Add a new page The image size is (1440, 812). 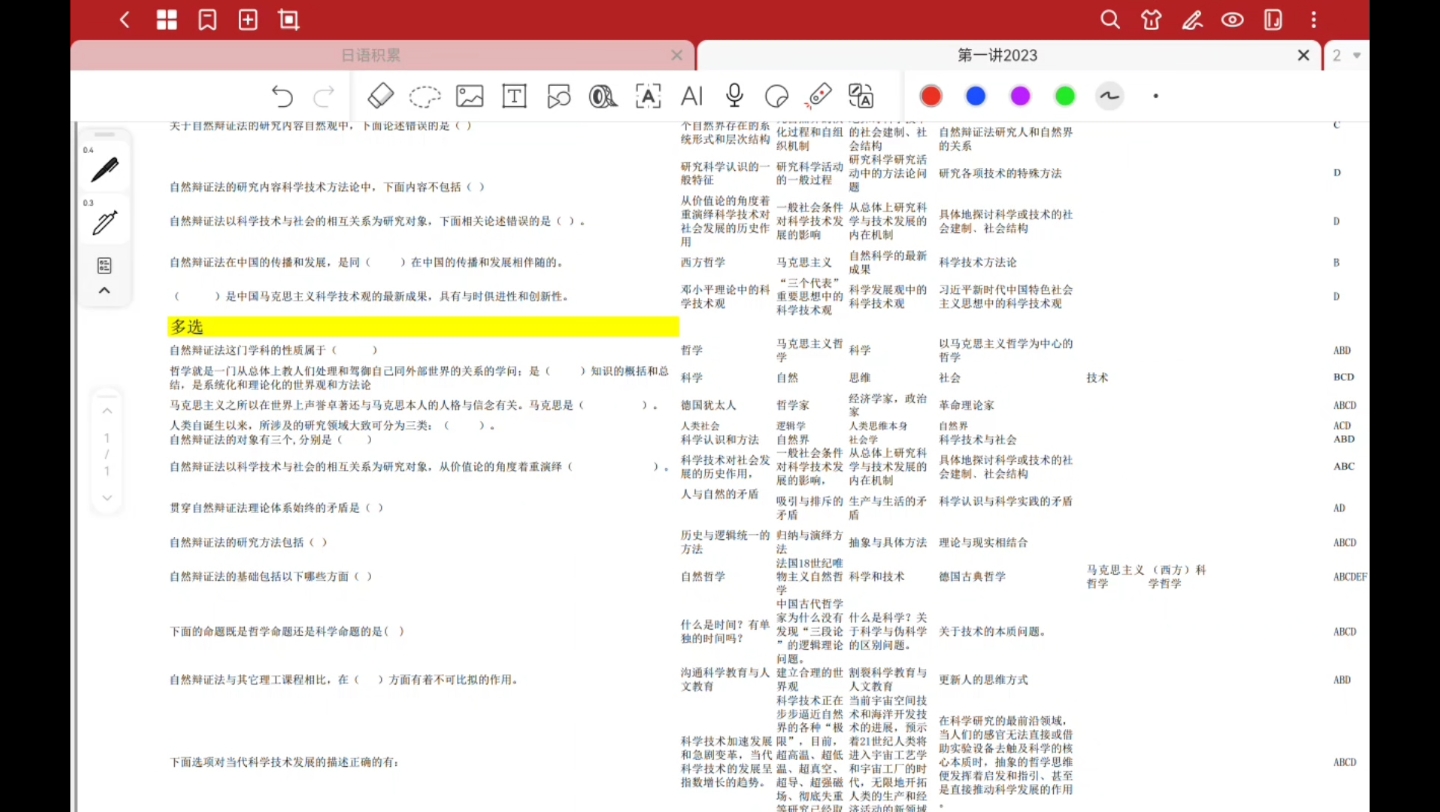[248, 20]
